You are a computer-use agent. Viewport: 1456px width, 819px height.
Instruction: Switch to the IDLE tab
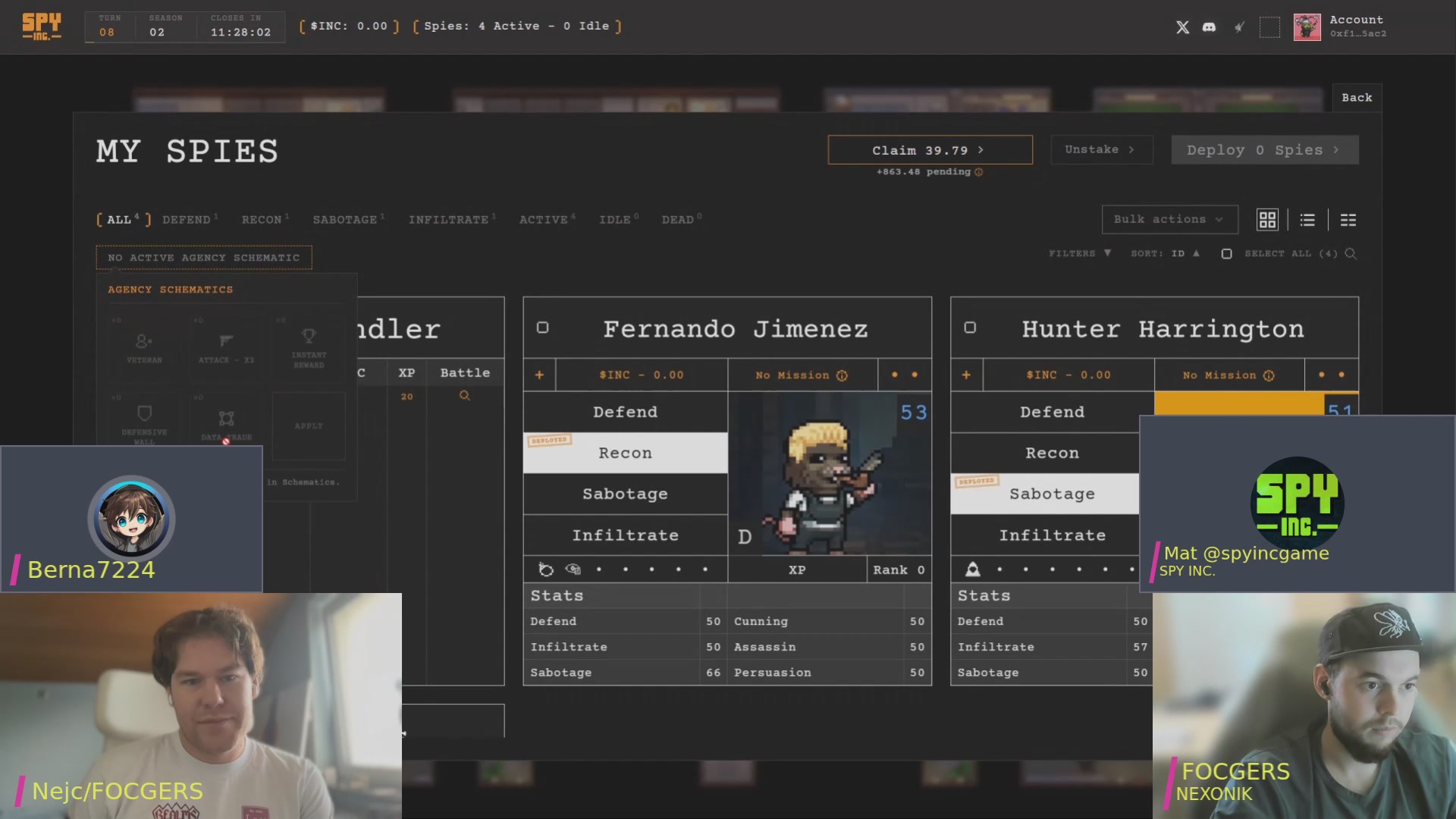tap(618, 220)
